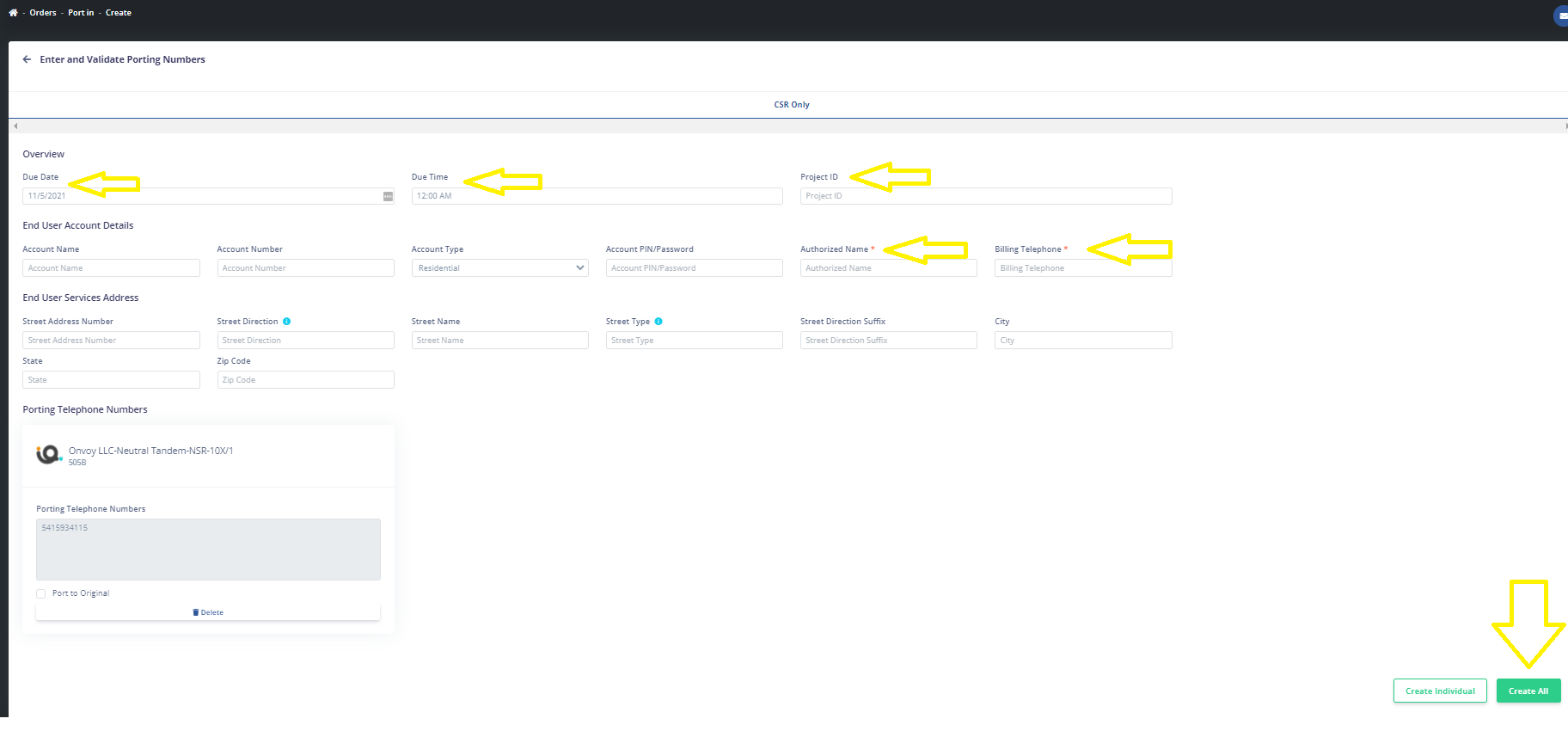Click the Onvoy carrier logo icon

[x=48, y=454]
